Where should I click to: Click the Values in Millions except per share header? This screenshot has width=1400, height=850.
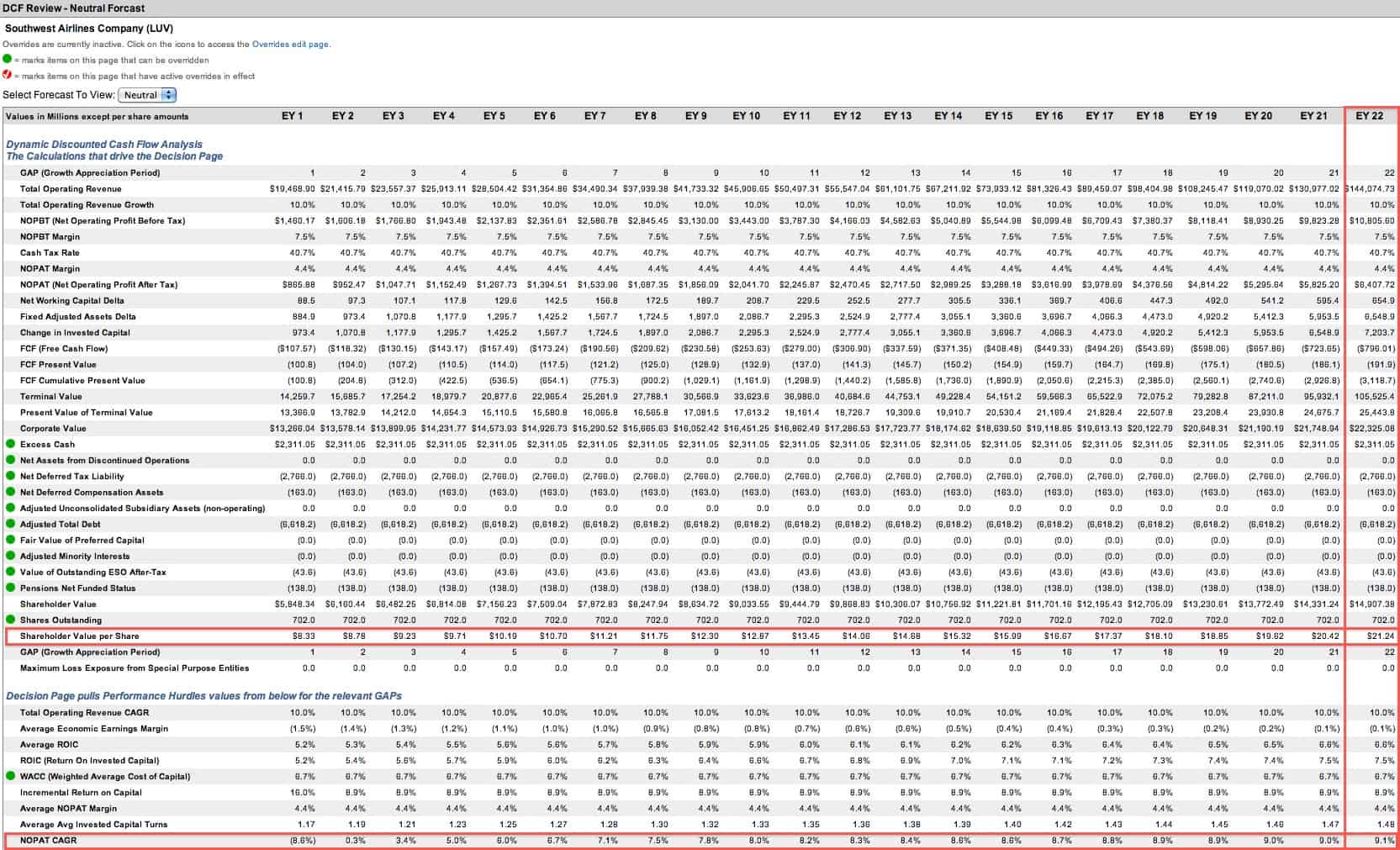[97, 116]
